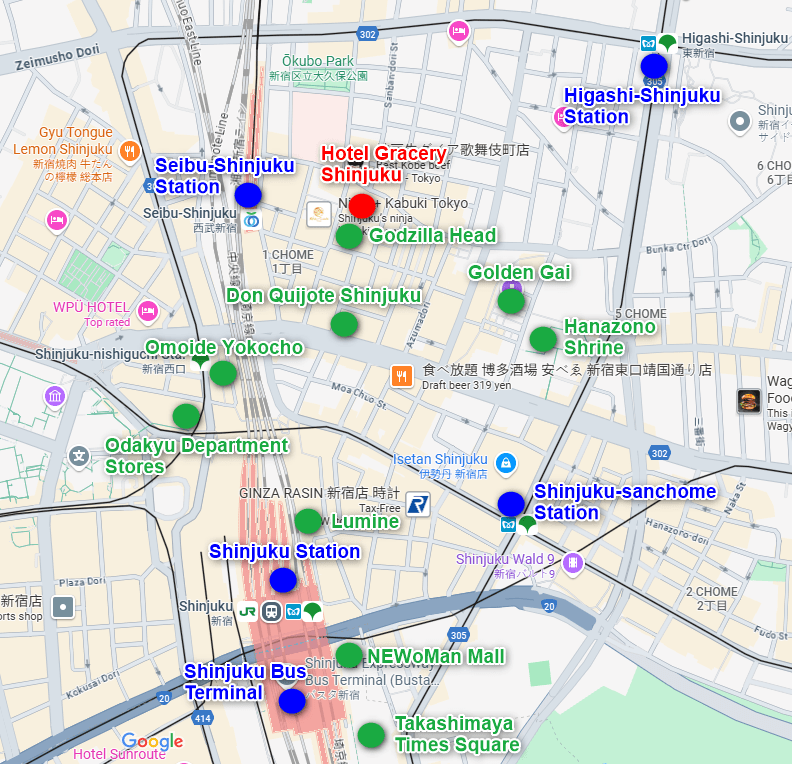Click the burger photo thumbnail on the right
The image size is (792, 764).
click(749, 401)
